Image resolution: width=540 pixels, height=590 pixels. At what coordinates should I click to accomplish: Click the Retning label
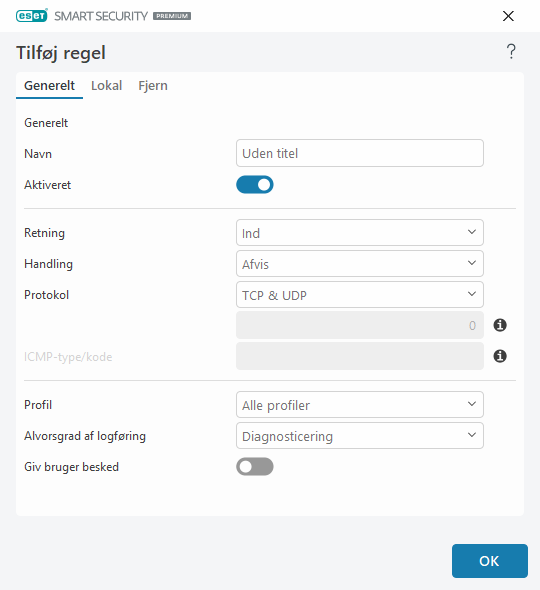coord(44,233)
